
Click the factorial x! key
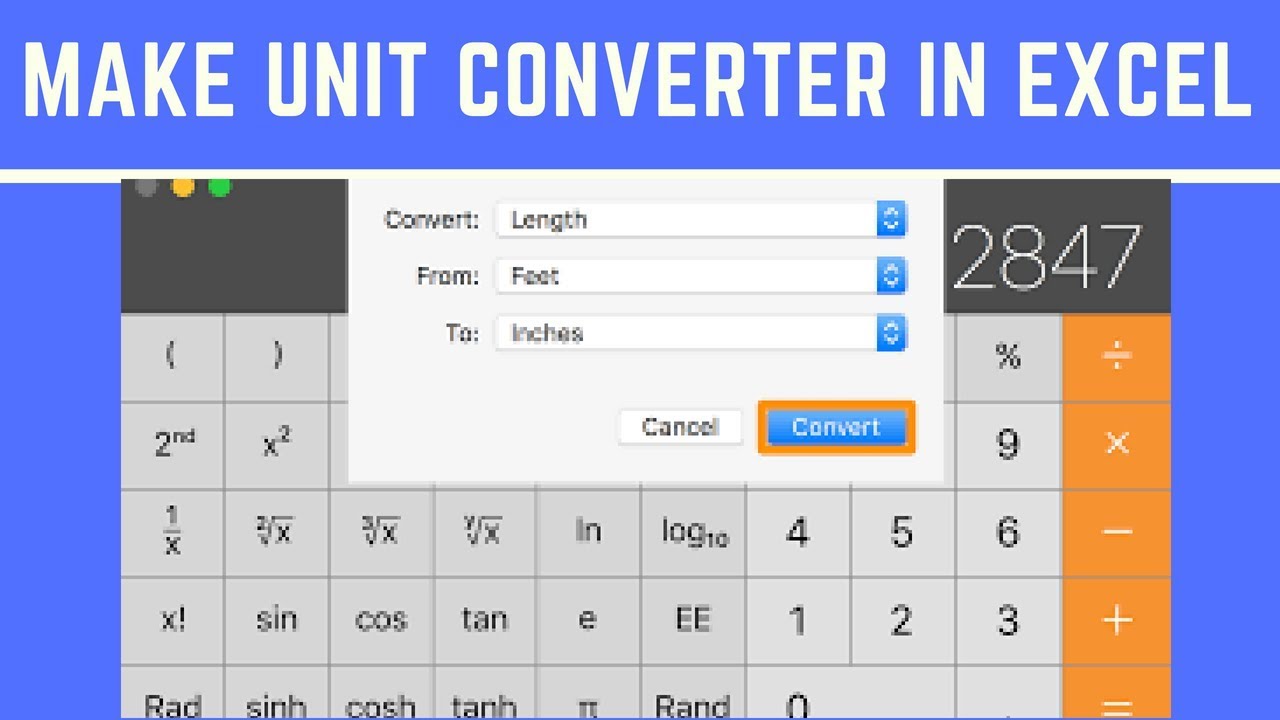[172, 620]
